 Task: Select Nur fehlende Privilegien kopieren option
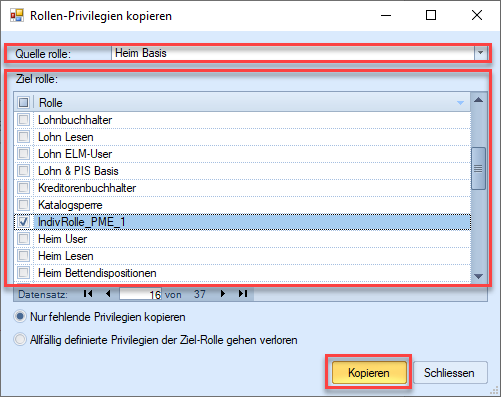(20, 316)
